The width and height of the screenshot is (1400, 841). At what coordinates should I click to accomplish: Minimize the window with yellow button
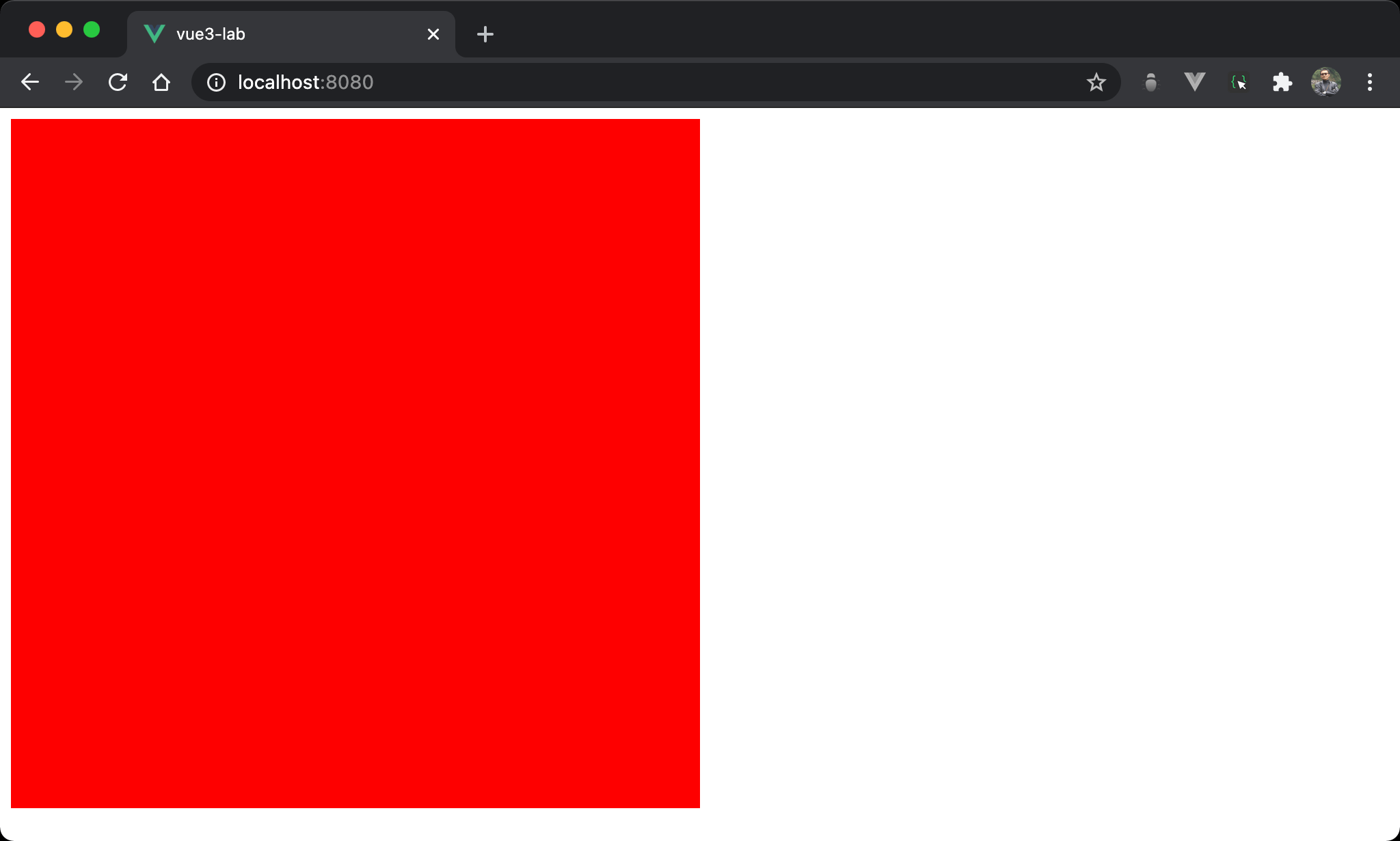64,29
